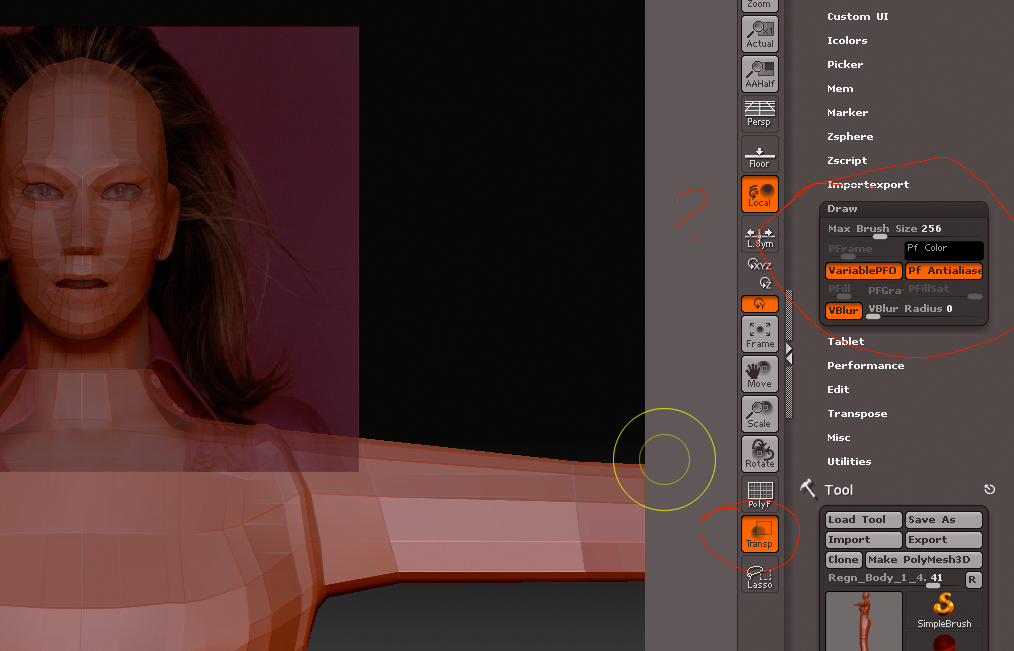Select Z axis rotation icon
The width and height of the screenshot is (1014, 651).
coord(765,283)
